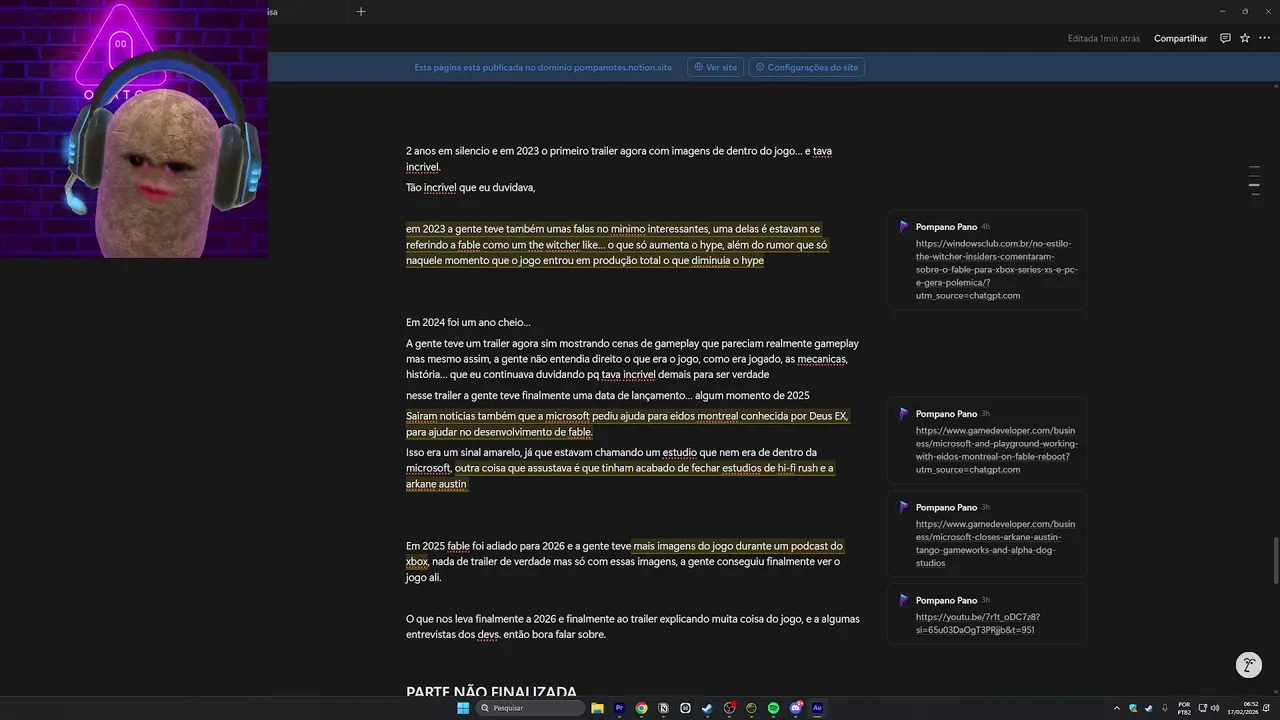Favorite this page with the star icon

tap(1245, 38)
